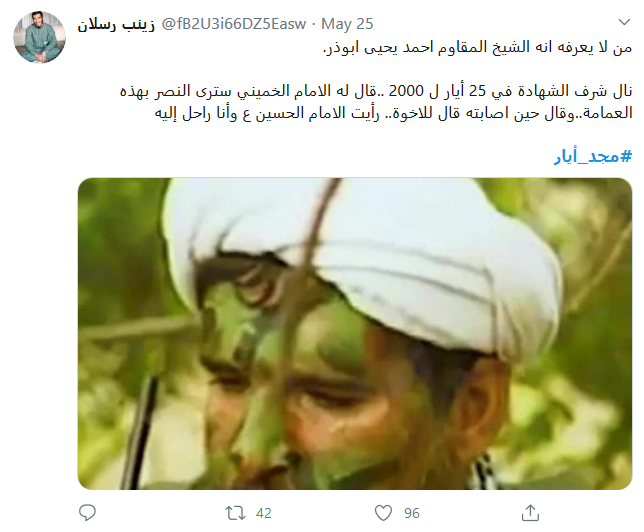Click the last text line starting with العمامة

[393, 113]
